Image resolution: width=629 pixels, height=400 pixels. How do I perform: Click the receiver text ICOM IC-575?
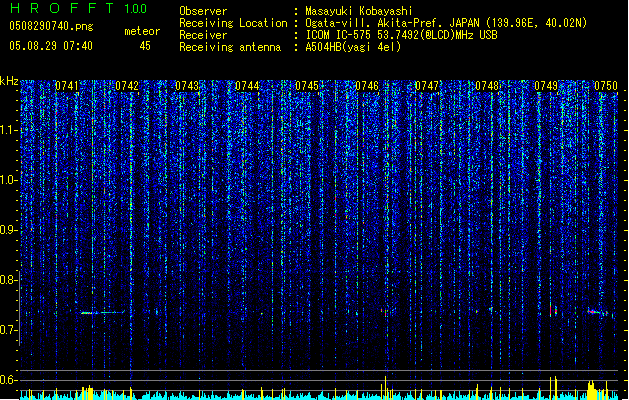(339, 35)
